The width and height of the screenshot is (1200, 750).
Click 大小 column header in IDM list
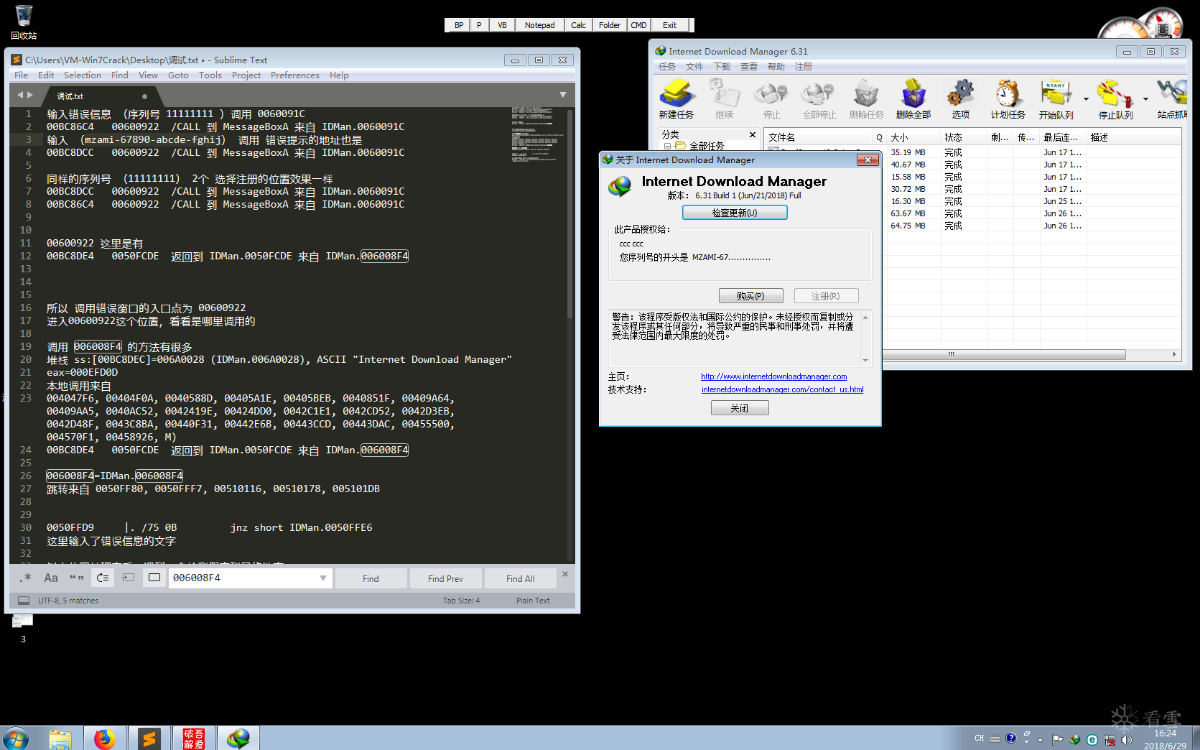point(914,137)
